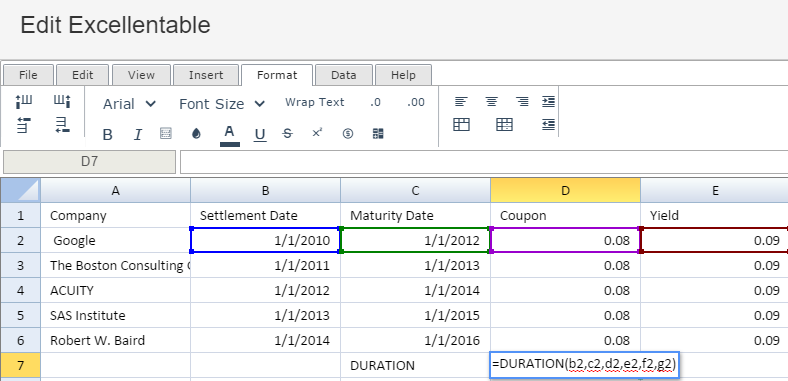Click the cell borders icon beside Italic
Viewport: 788px width, 381px height.
(x=166, y=134)
